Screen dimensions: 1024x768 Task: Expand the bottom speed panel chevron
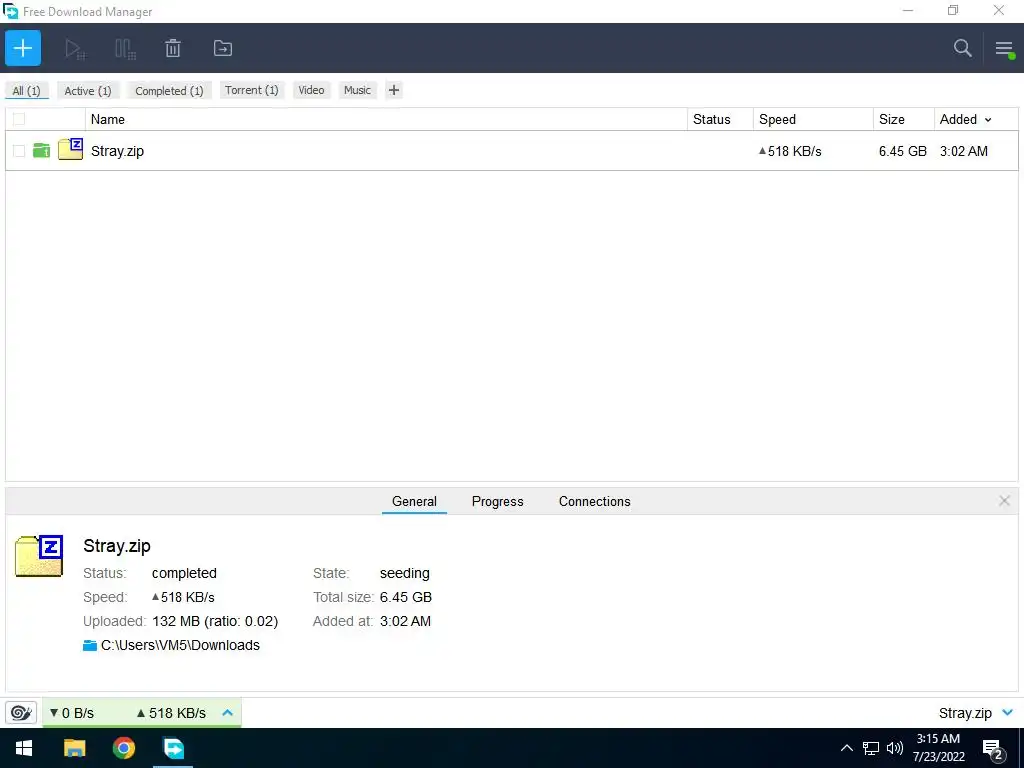click(227, 712)
